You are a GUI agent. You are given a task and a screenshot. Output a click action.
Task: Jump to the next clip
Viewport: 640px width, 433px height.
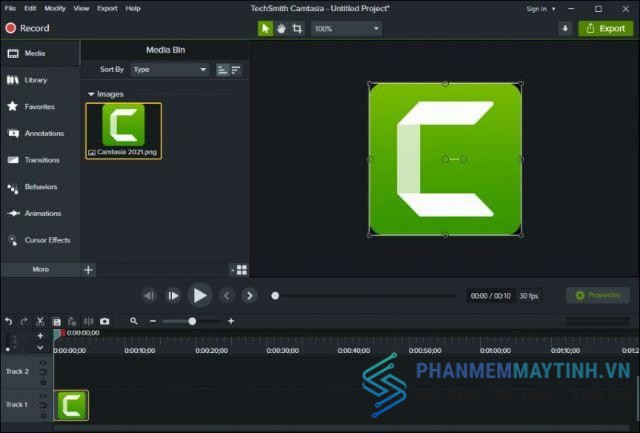tap(249, 295)
